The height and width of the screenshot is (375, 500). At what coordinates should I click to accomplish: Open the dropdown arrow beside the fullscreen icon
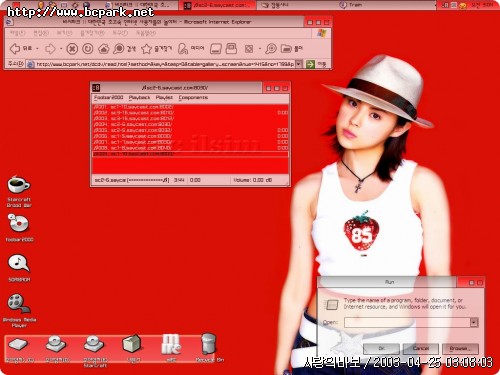(259, 49)
